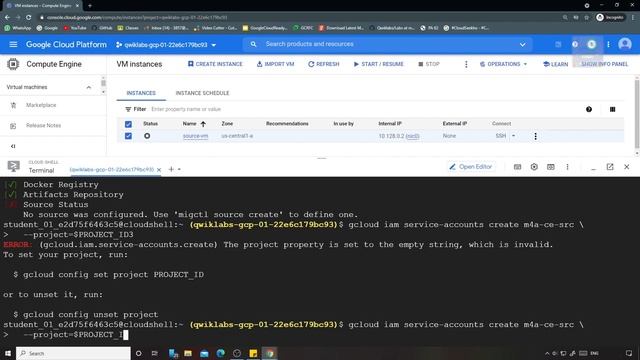This screenshot has height=360, width=640.
Task: Open the source-vm instance link
Action: tap(195, 136)
